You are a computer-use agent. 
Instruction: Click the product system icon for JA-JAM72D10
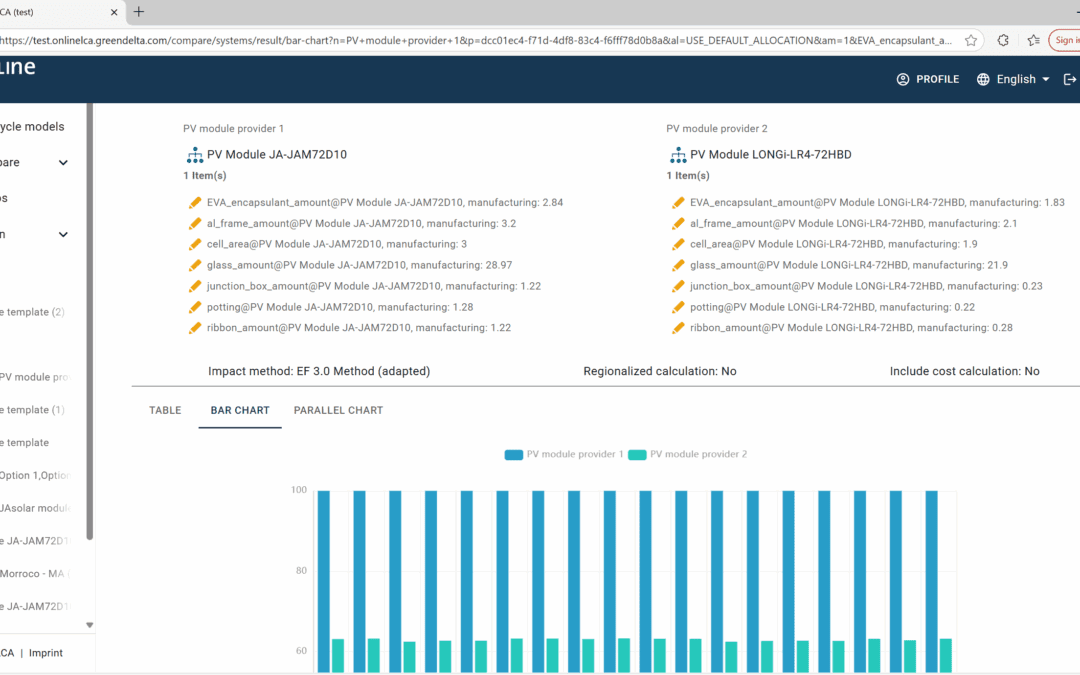[x=195, y=155]
